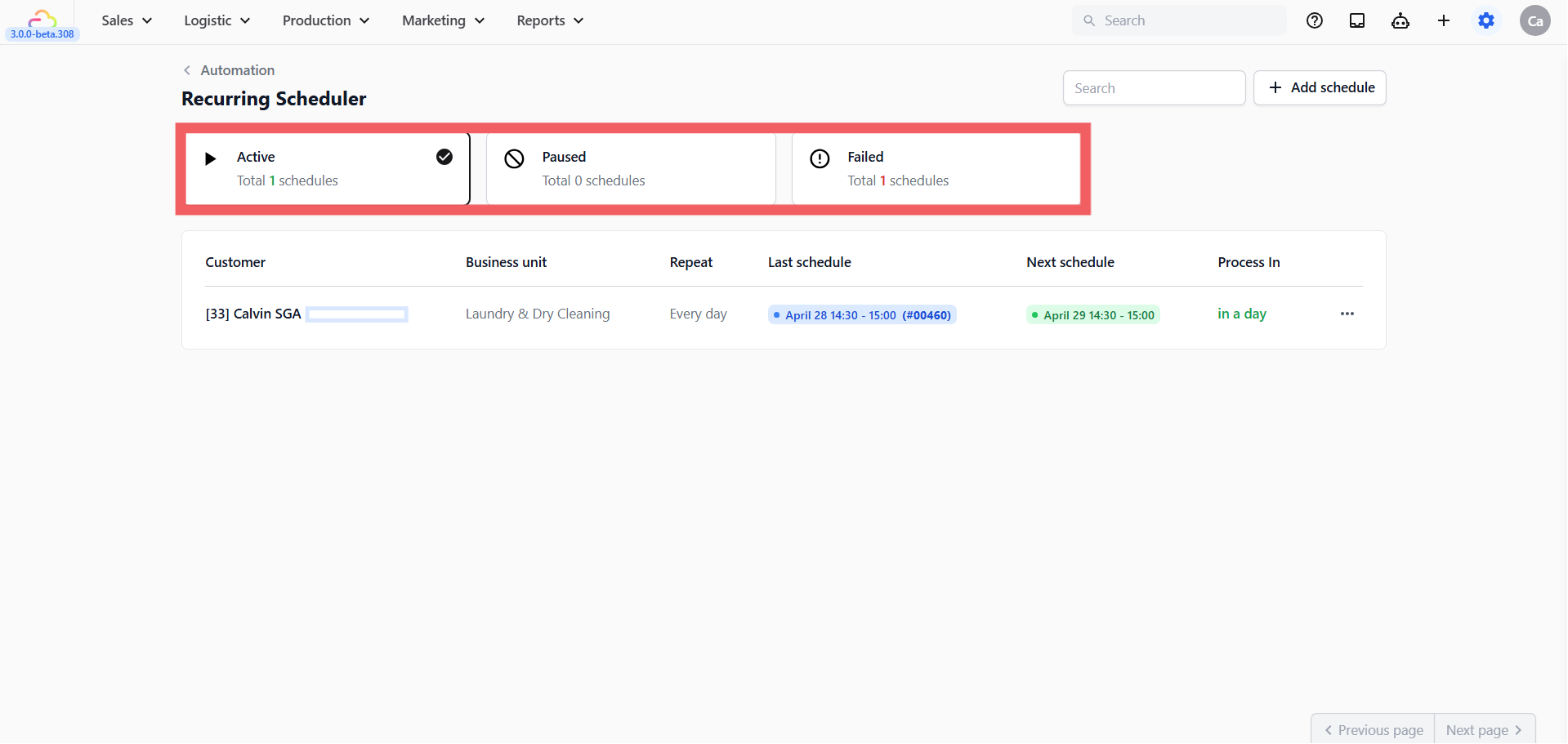Click the Active play triangle icon
Image resolution: width=1568 pixels, height=744 pixels.
pos(210,158)
